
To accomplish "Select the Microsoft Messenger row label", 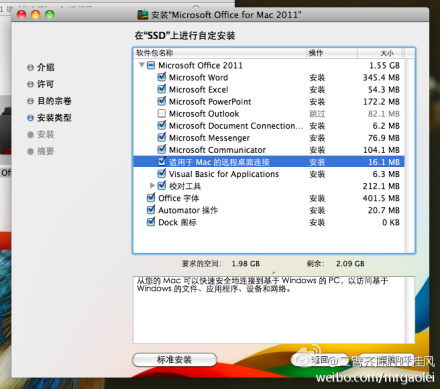I will (209, 138).
